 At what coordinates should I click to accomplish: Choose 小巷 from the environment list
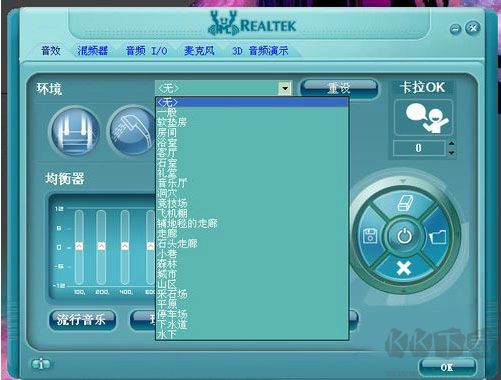[x=252, y=254]
